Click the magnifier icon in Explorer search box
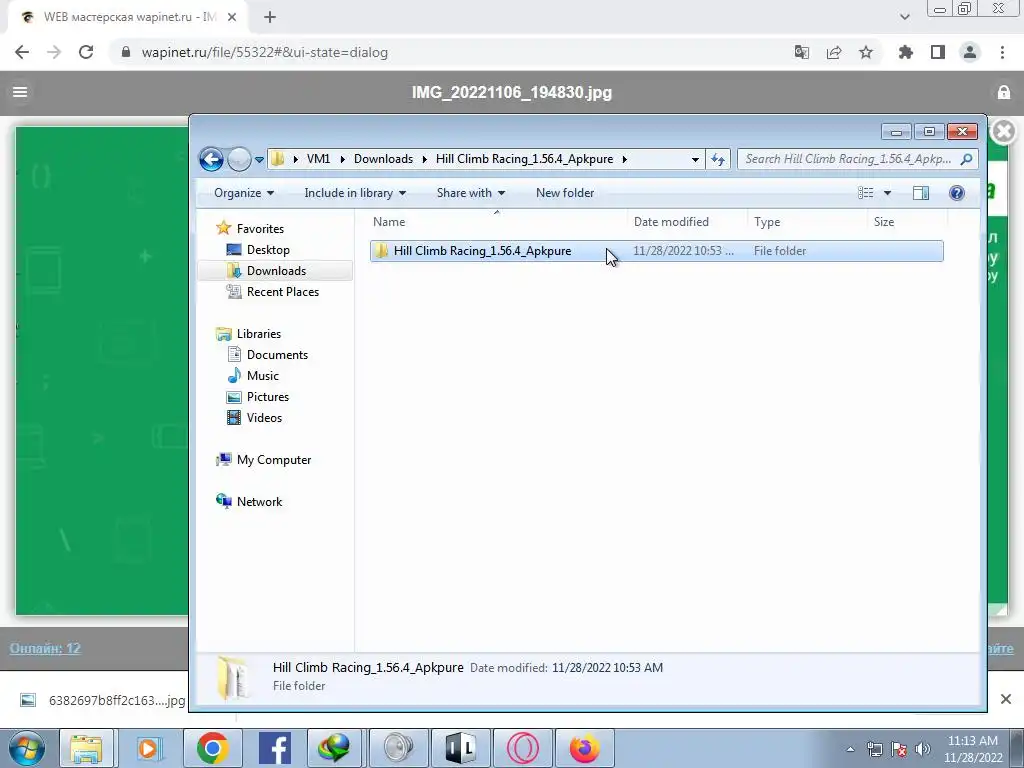Screen dimensions: 1024x768 [967, 159]
